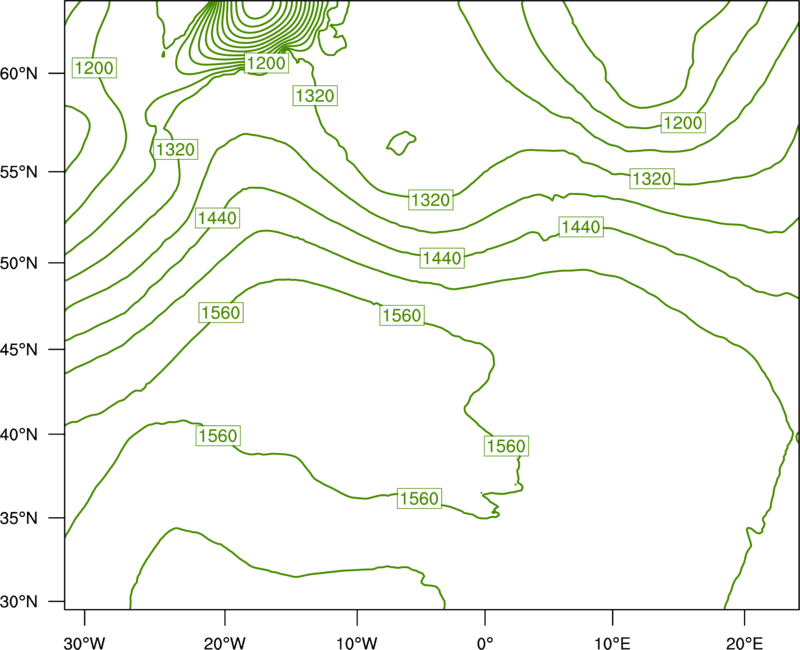
Task: Select the 1440 contour label near 20°W
Action: click(x=217, y=218)
